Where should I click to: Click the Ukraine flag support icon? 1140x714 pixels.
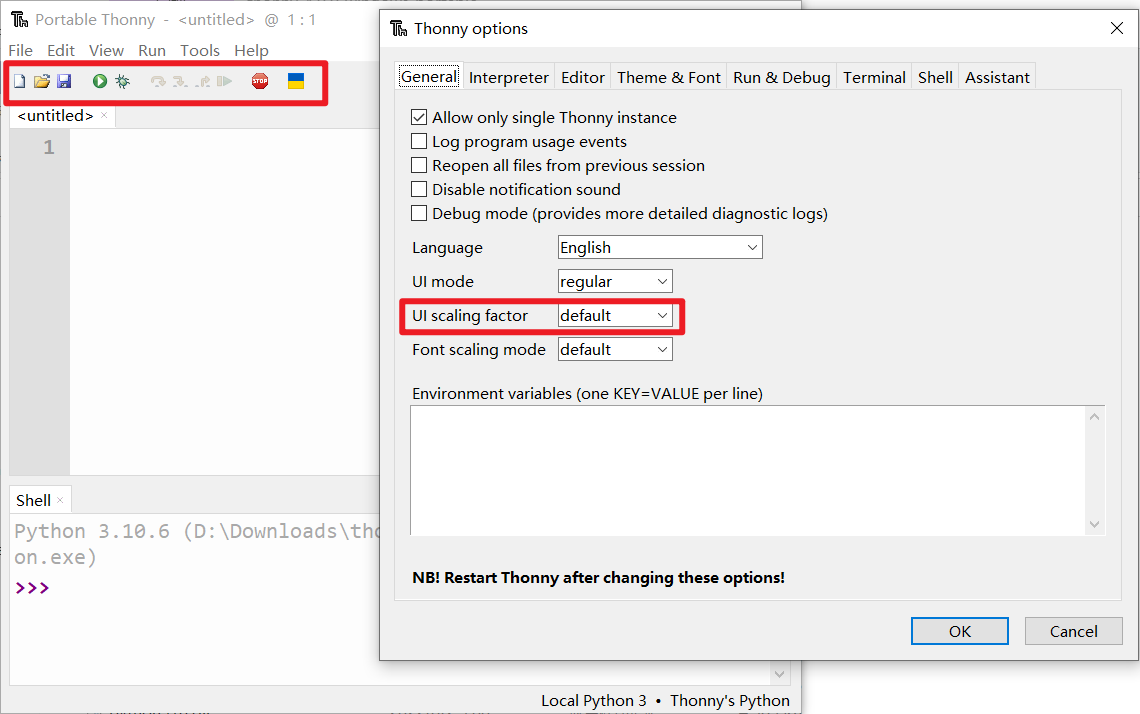[295, 81]
